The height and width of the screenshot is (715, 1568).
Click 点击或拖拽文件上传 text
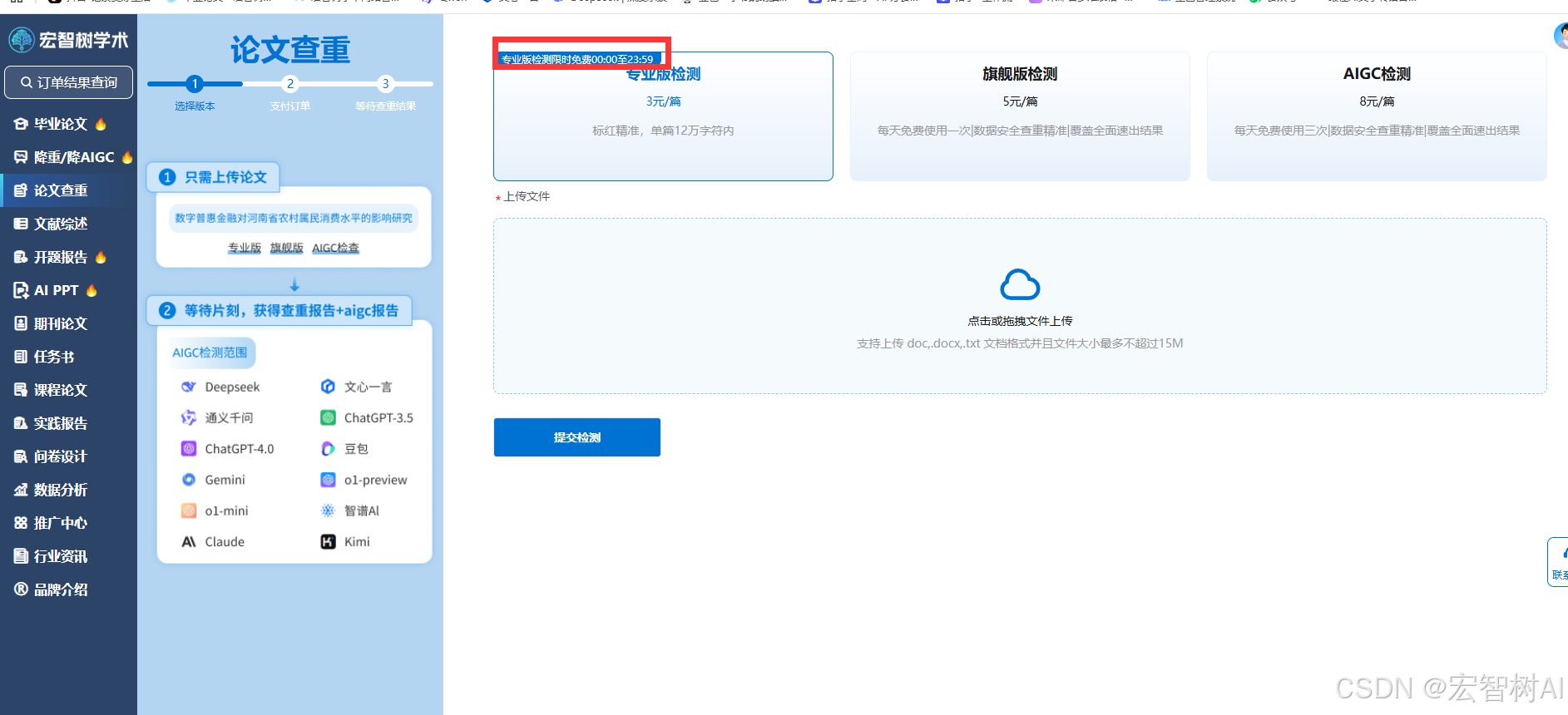coord(1020,321)
